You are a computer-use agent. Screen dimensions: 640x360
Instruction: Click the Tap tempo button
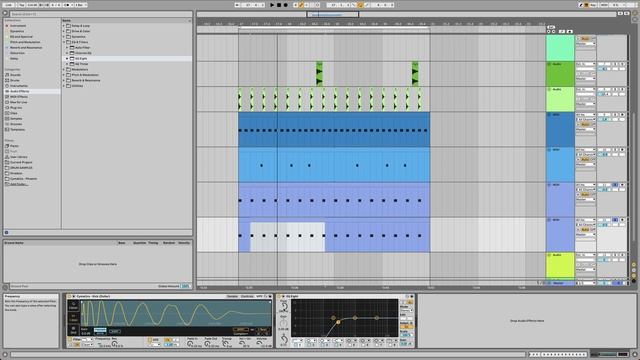coord(22,5)
